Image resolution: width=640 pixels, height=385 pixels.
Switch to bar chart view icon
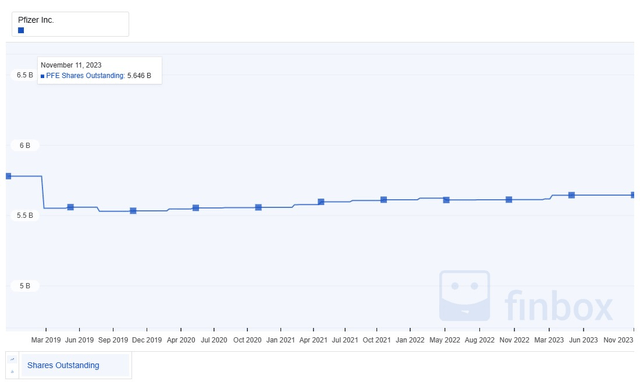[12, 372]
